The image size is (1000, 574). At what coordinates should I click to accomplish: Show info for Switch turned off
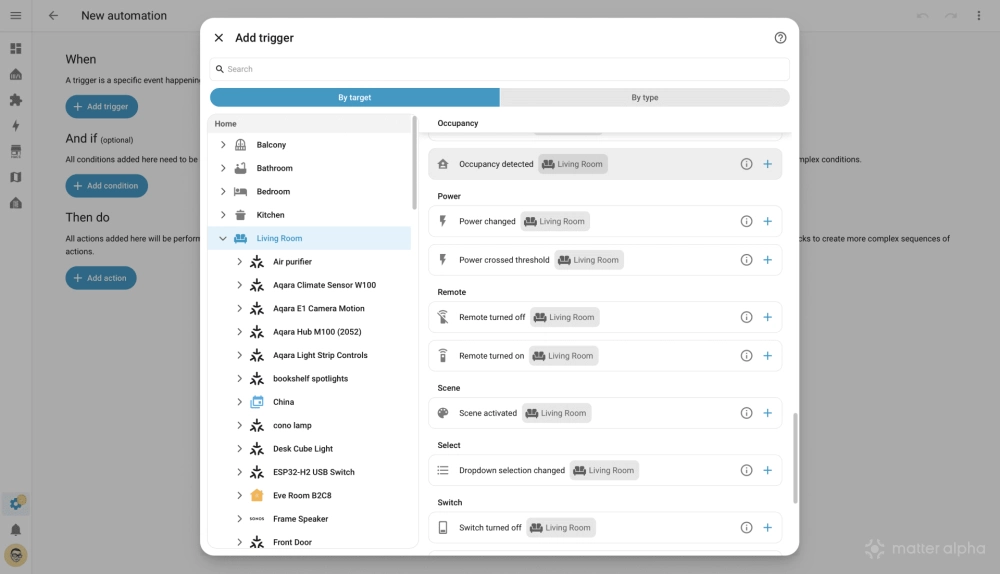tap(746, 527)
